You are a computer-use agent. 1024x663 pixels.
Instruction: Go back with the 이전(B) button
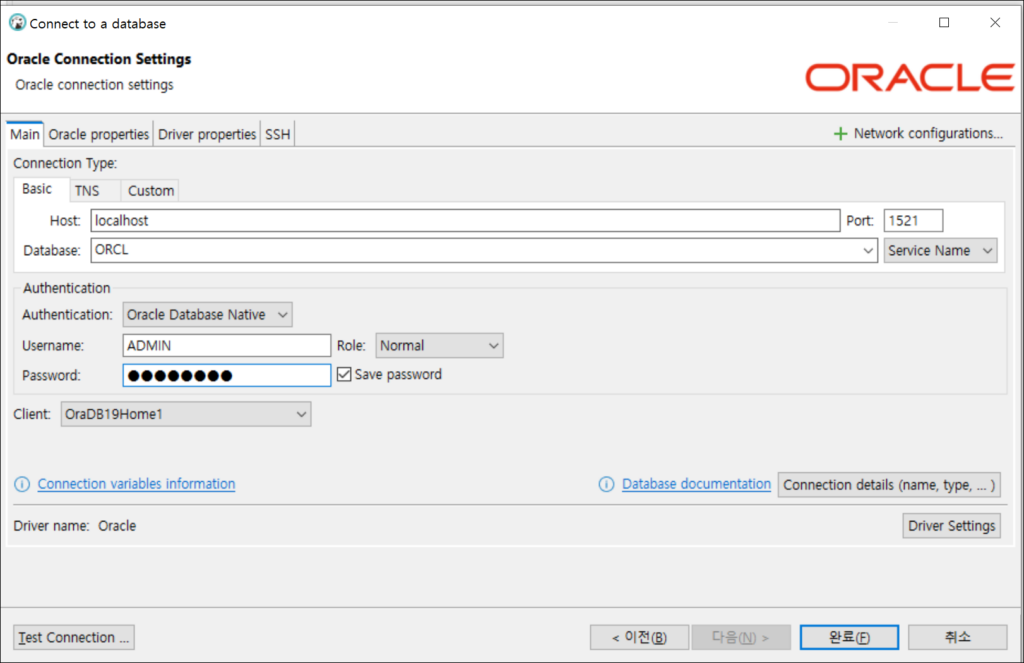(639, 637)
